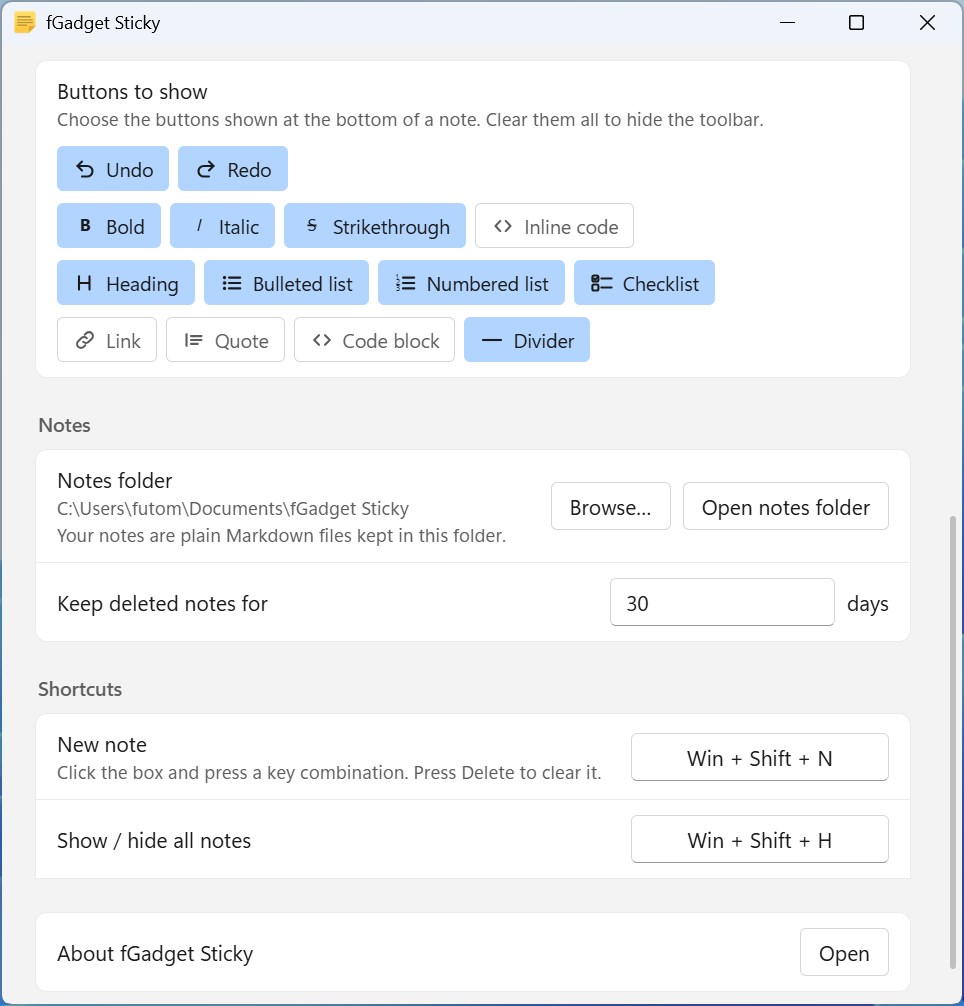Toggle the Bulleted list button chip
This screenshot has height=1006, width=964.
tap(286, 283)
